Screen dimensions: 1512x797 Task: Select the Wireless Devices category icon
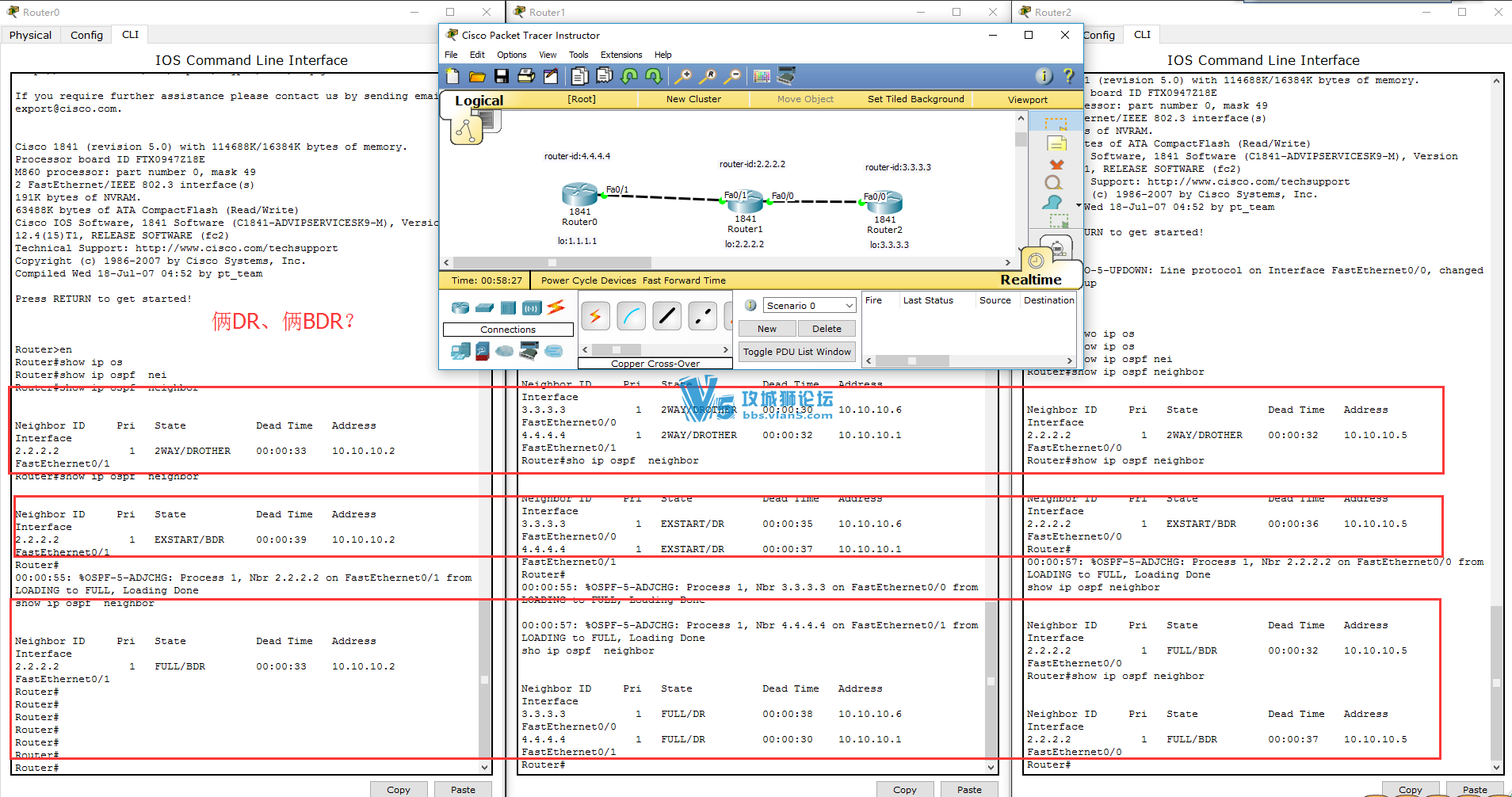pos(532,307)
